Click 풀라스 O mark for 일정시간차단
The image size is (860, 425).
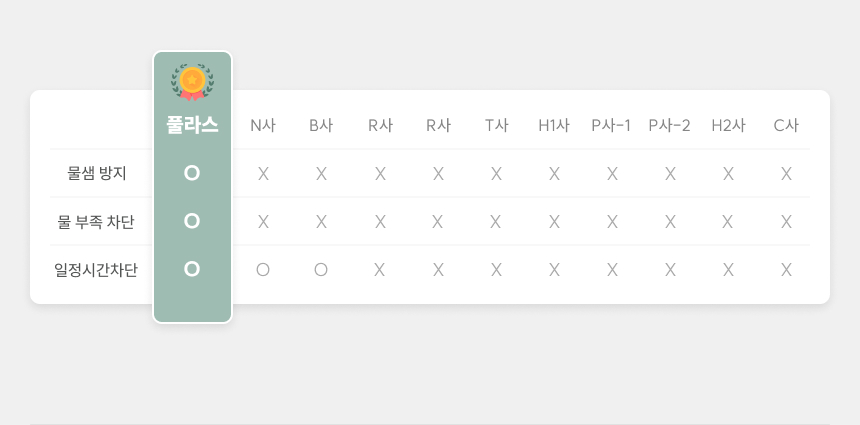click(192, 269)
